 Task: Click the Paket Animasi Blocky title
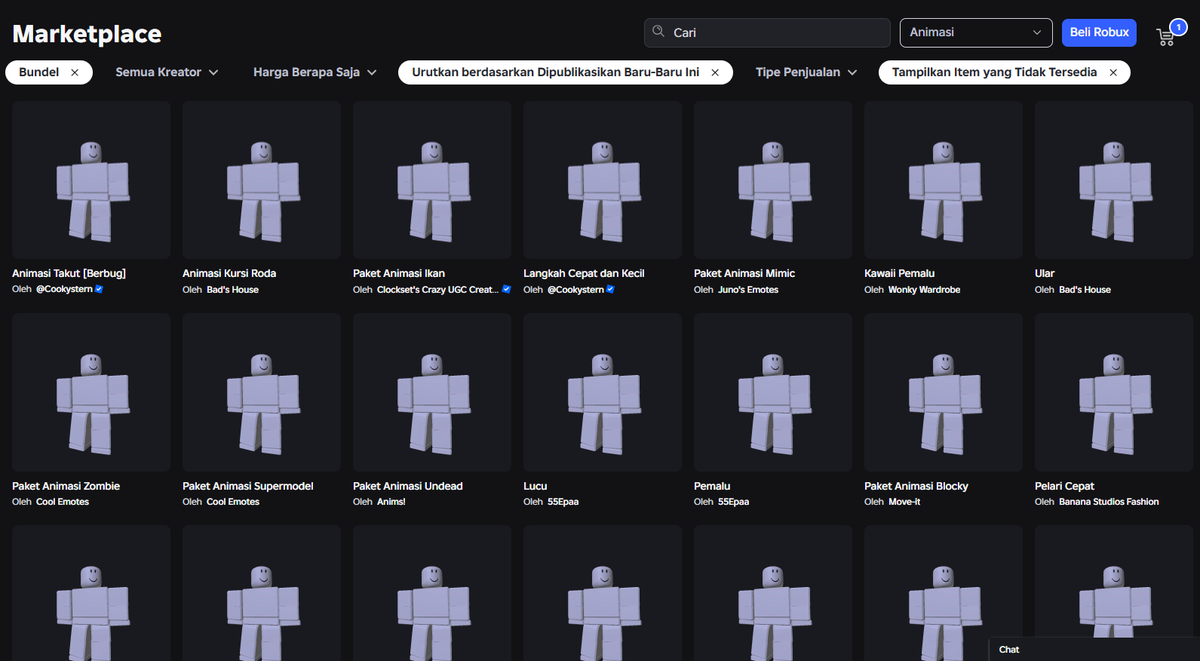point(916,486)
